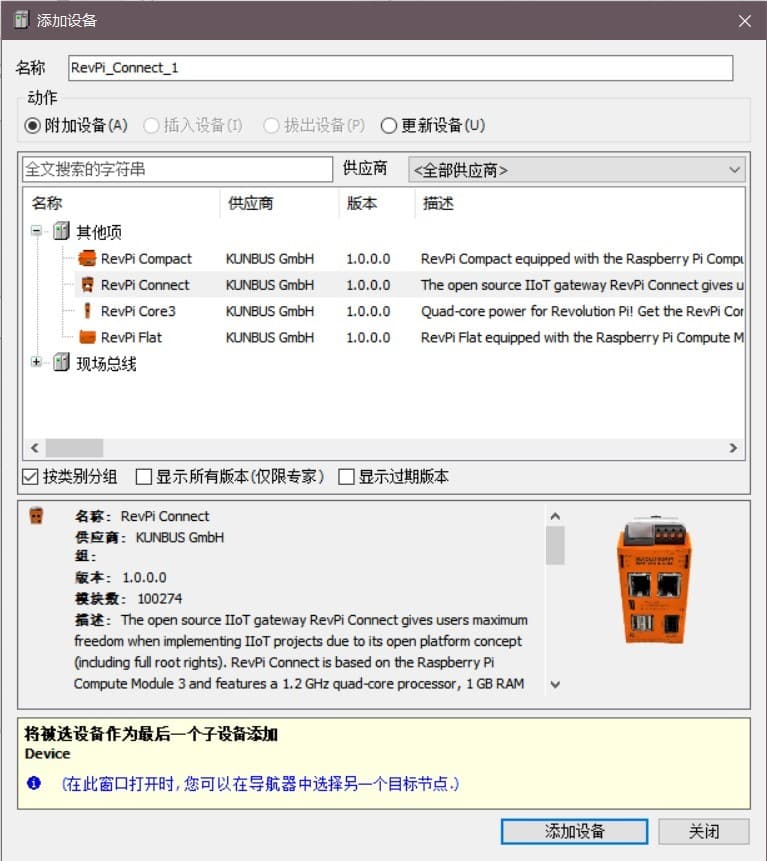Viewport: 767px width, 861px height.
Task: Click the 关闭 button
Action: point(703,831)
